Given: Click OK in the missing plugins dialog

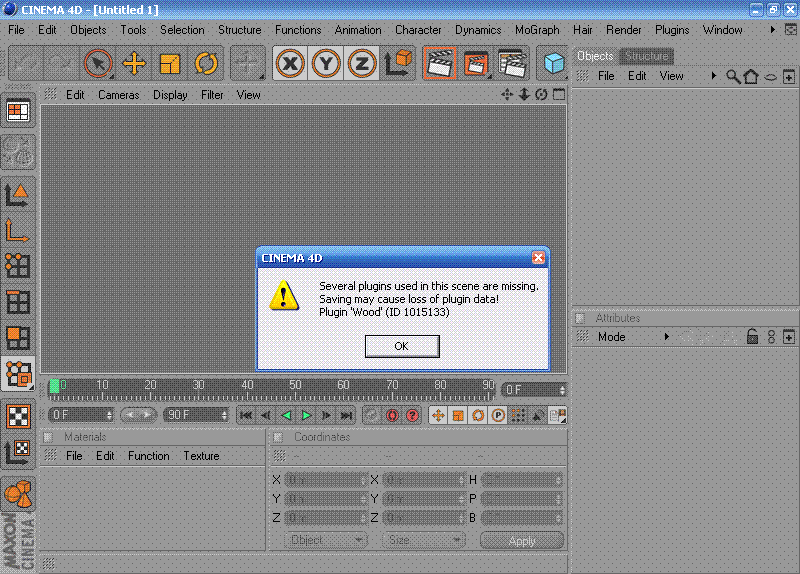Looking at the screenshot, I should [x=402, y=346].
